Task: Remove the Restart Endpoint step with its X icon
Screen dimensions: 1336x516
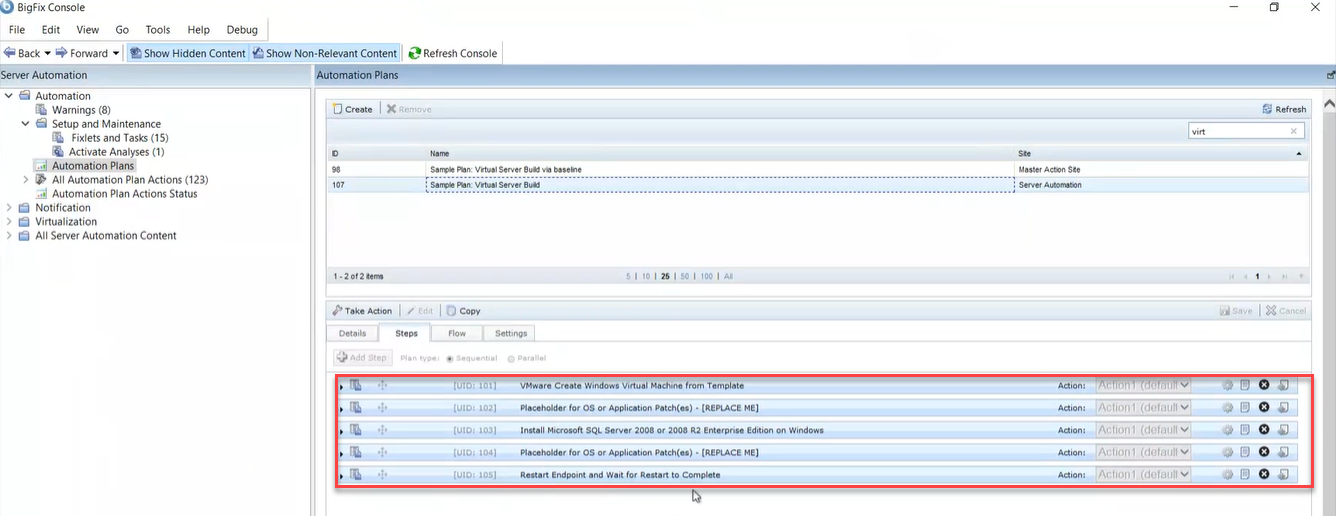Action: 1264,475
